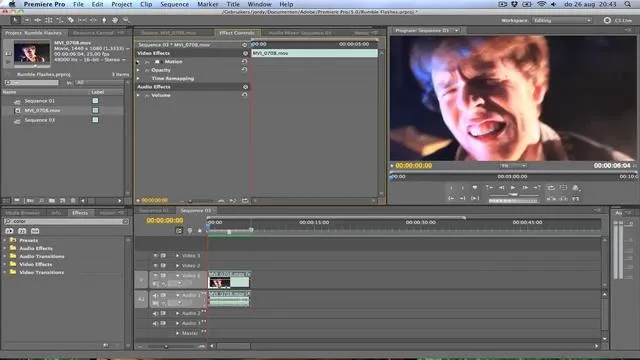Expand the Motion effect properties
The height and width of the screenshot is (360, 640).
138,62
